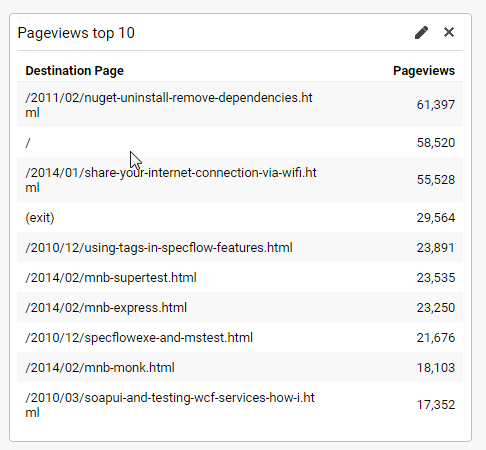Click the pencil edit widget icon
The height and width of the screenshot is (450, 486).
421,33
